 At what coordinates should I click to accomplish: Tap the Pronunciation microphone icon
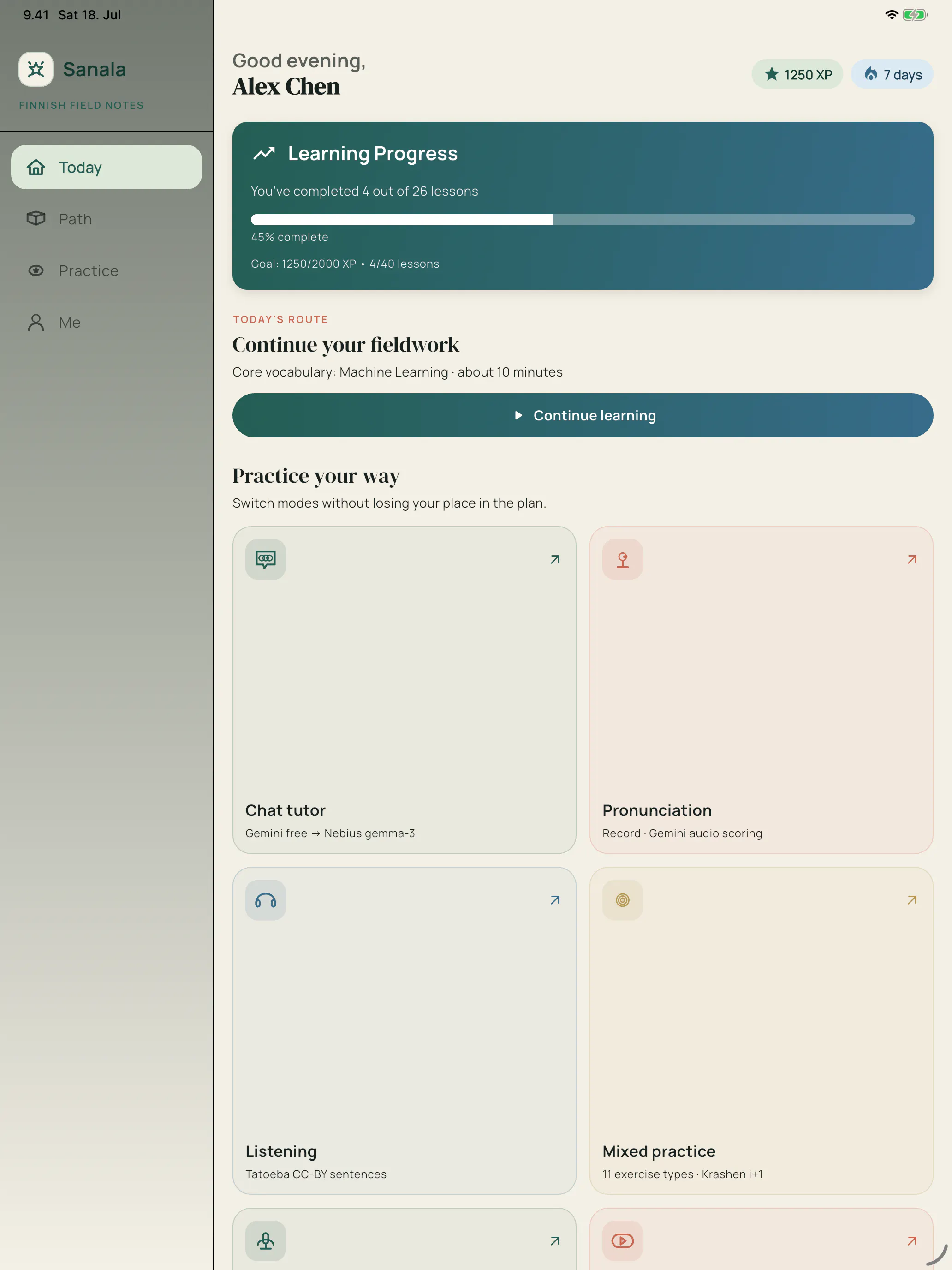(x=623, y=559)
